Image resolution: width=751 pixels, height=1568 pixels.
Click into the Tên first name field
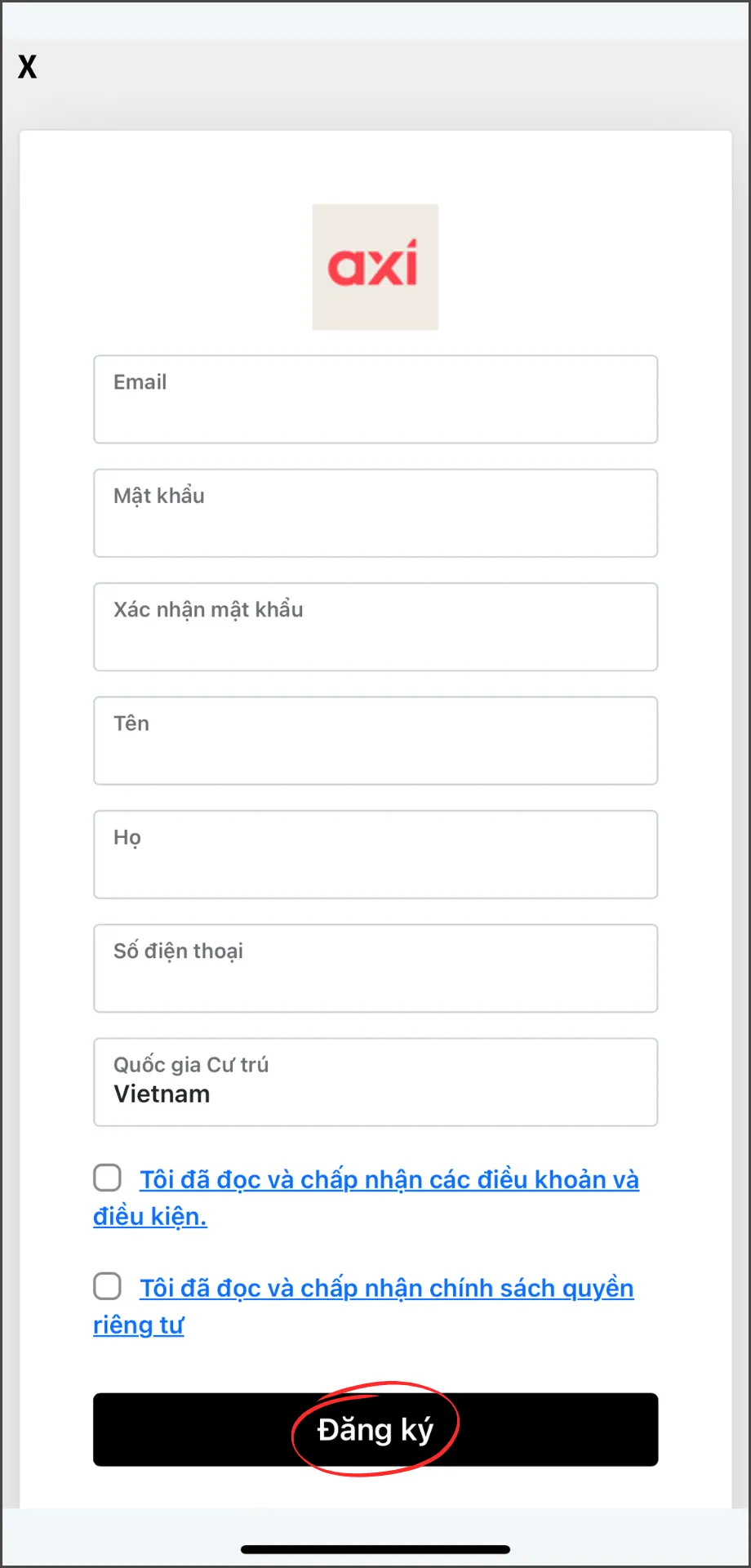click(375, 741)
